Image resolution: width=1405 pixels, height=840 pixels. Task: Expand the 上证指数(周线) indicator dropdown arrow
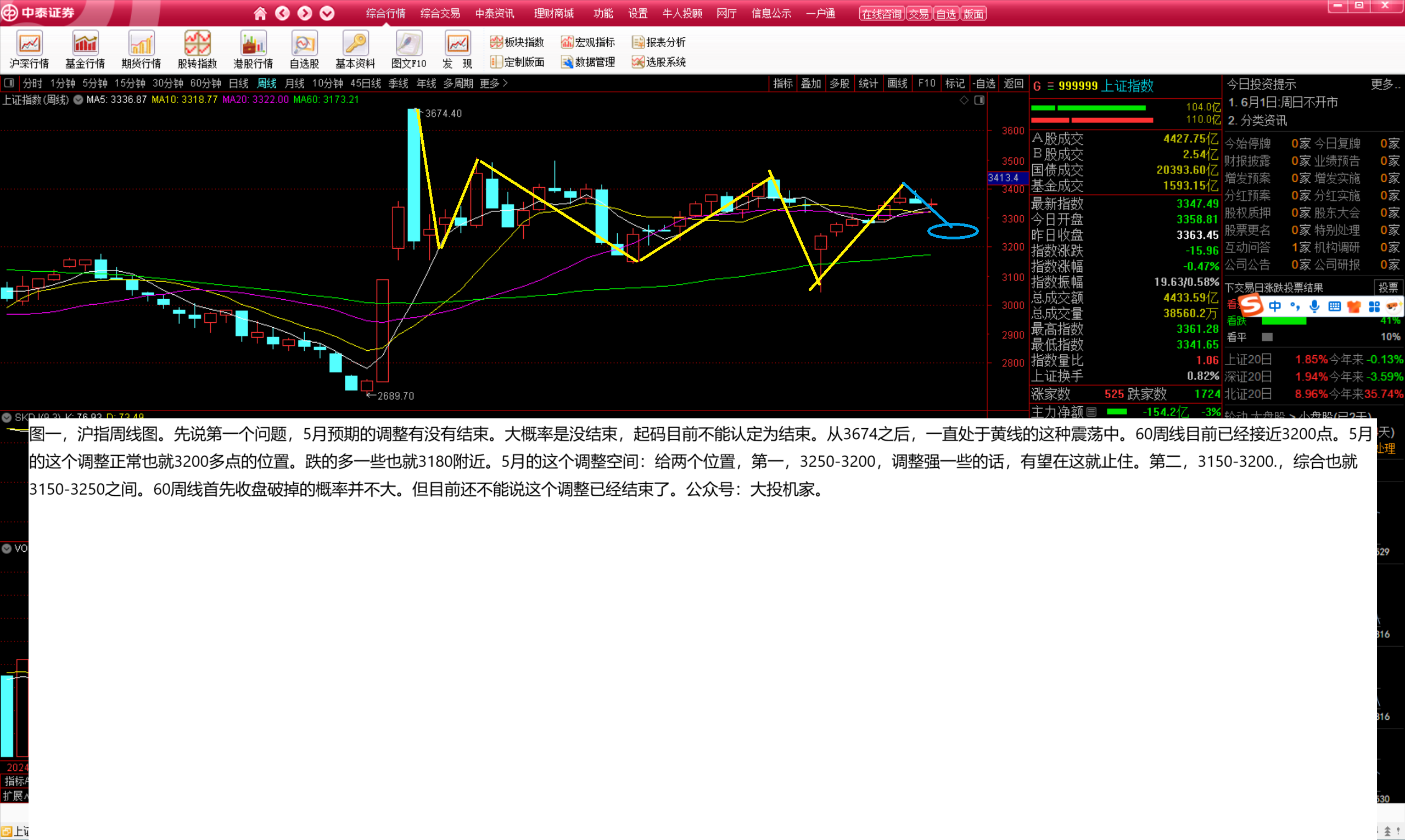pos(78,99)
